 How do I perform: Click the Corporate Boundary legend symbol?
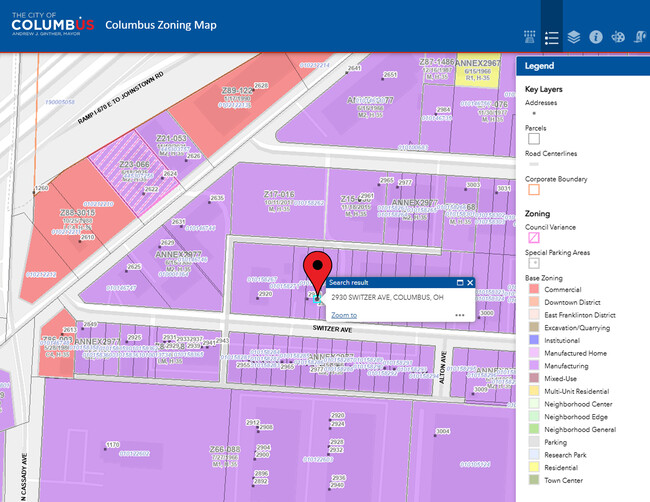[533, 189]
